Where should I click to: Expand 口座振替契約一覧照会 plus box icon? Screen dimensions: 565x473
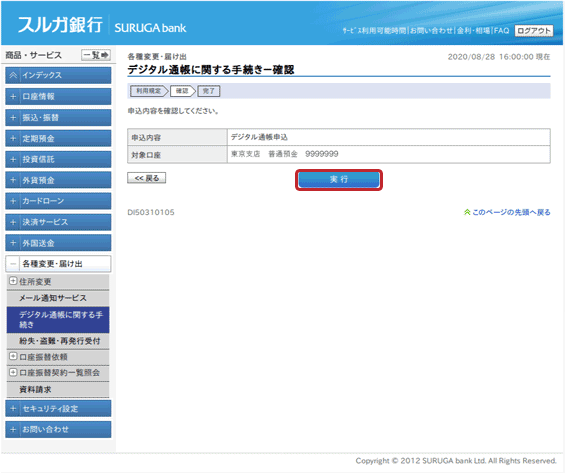(13, 372)
